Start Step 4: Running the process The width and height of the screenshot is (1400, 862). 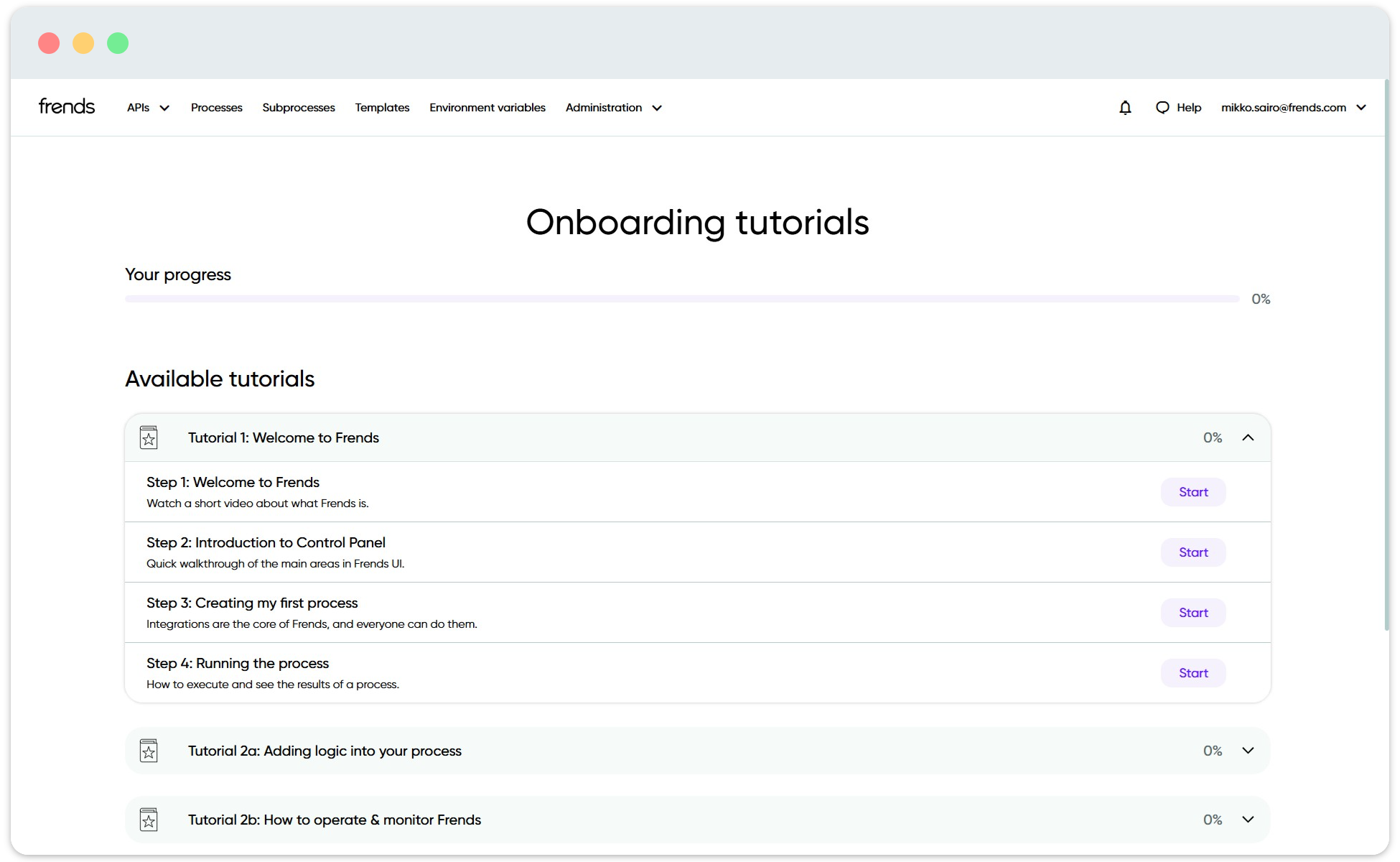pyautogui.click(x=1193, y=672)
